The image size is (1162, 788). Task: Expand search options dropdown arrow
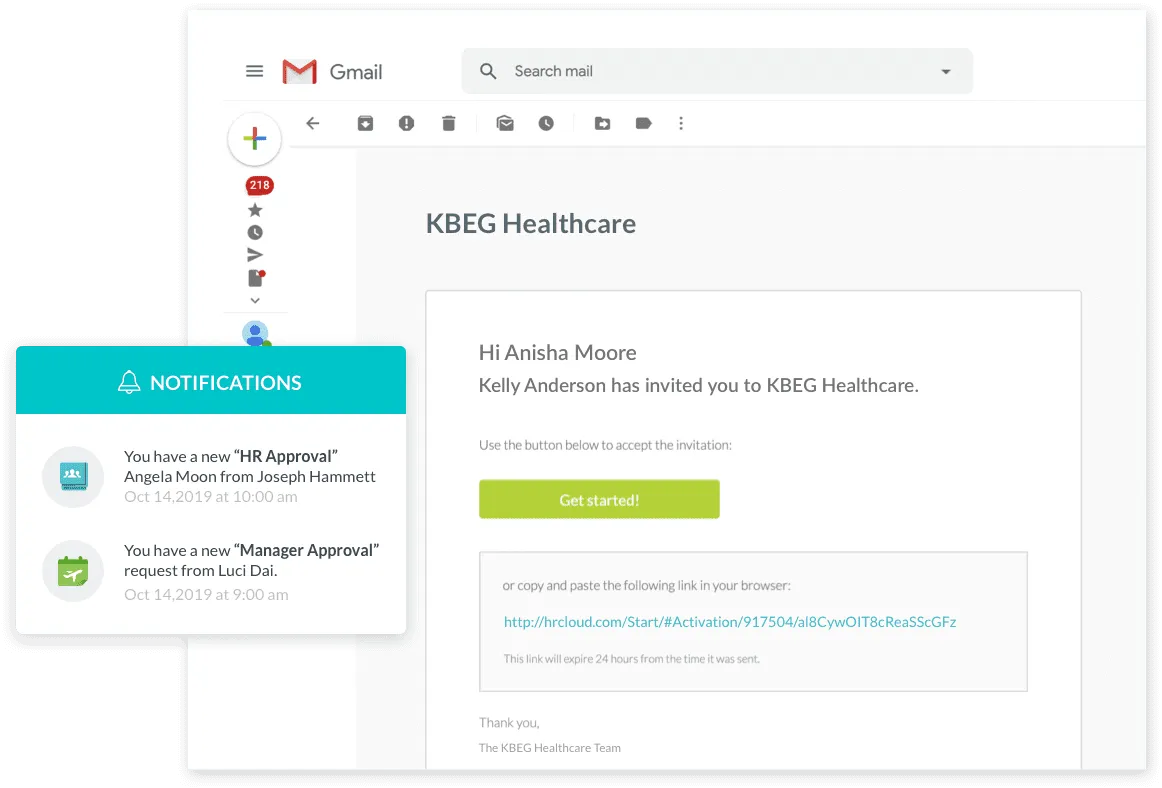[946, 72]
